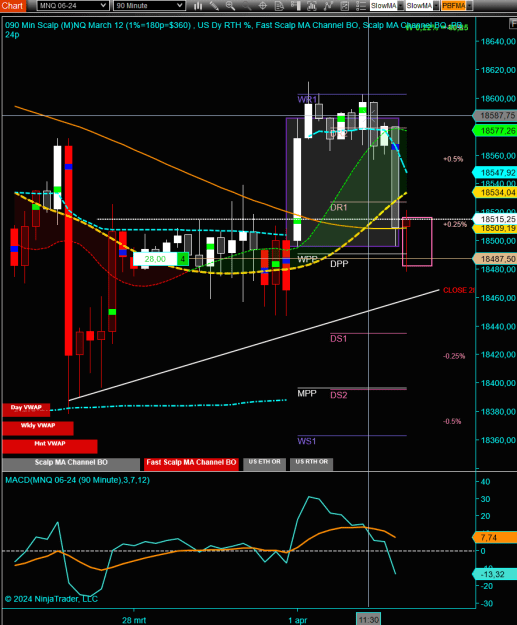This screenshot has width=517, height=625.
Task: Click the zoom in magnifier icon
Action: click(230, 6)
